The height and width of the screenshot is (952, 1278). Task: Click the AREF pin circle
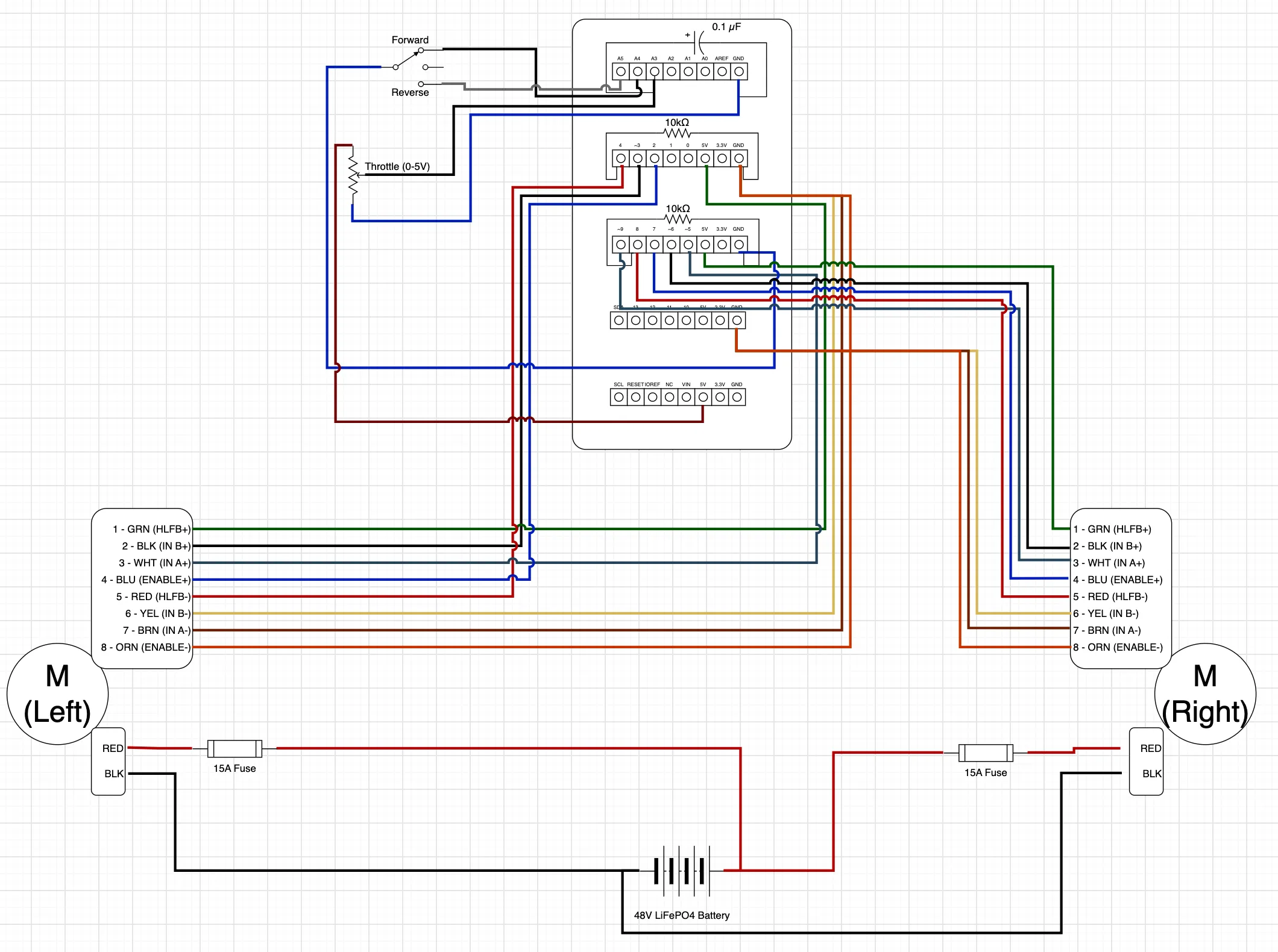click(x=722, y=72)
